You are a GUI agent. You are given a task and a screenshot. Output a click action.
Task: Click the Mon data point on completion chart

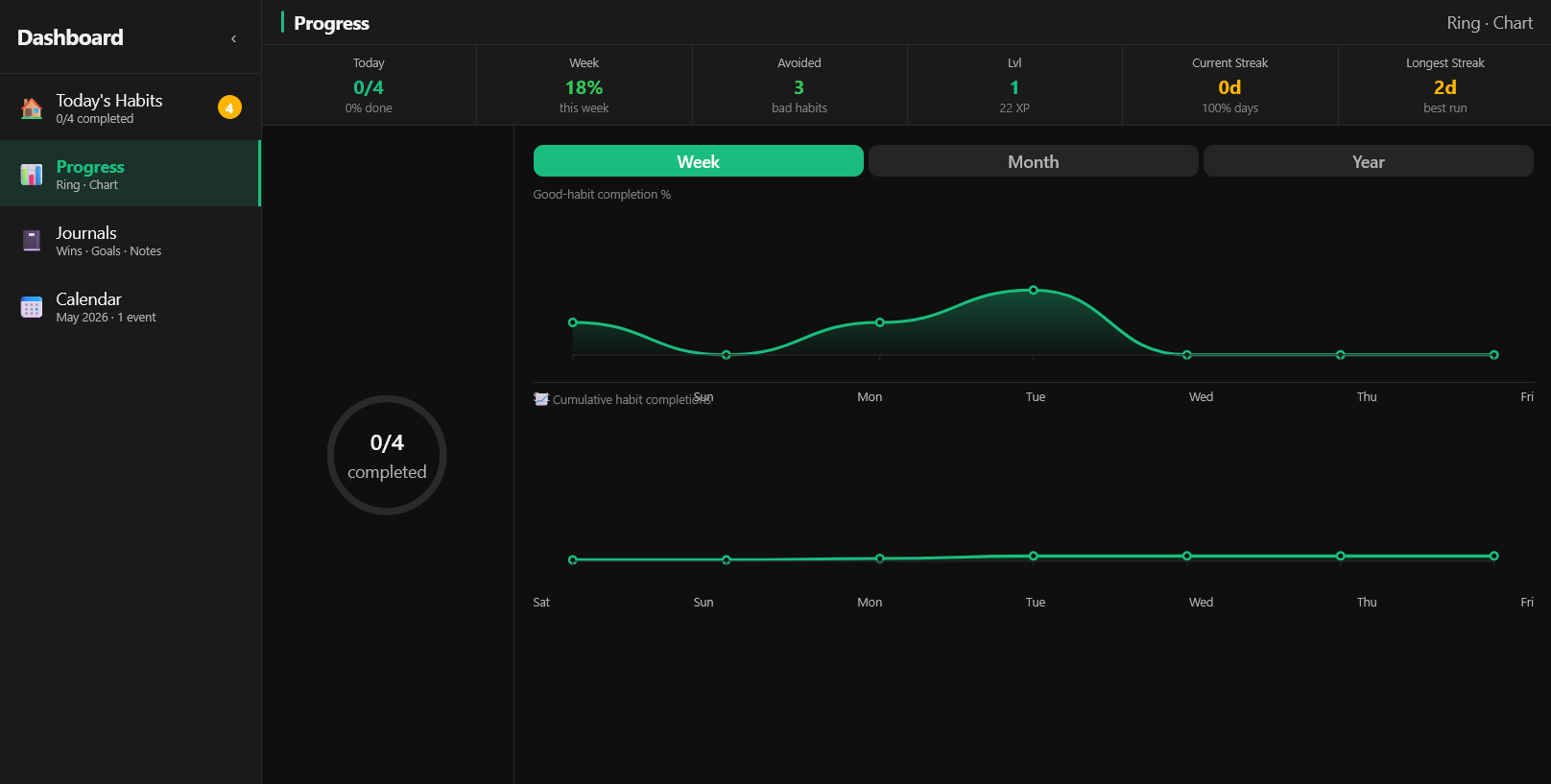880,322
